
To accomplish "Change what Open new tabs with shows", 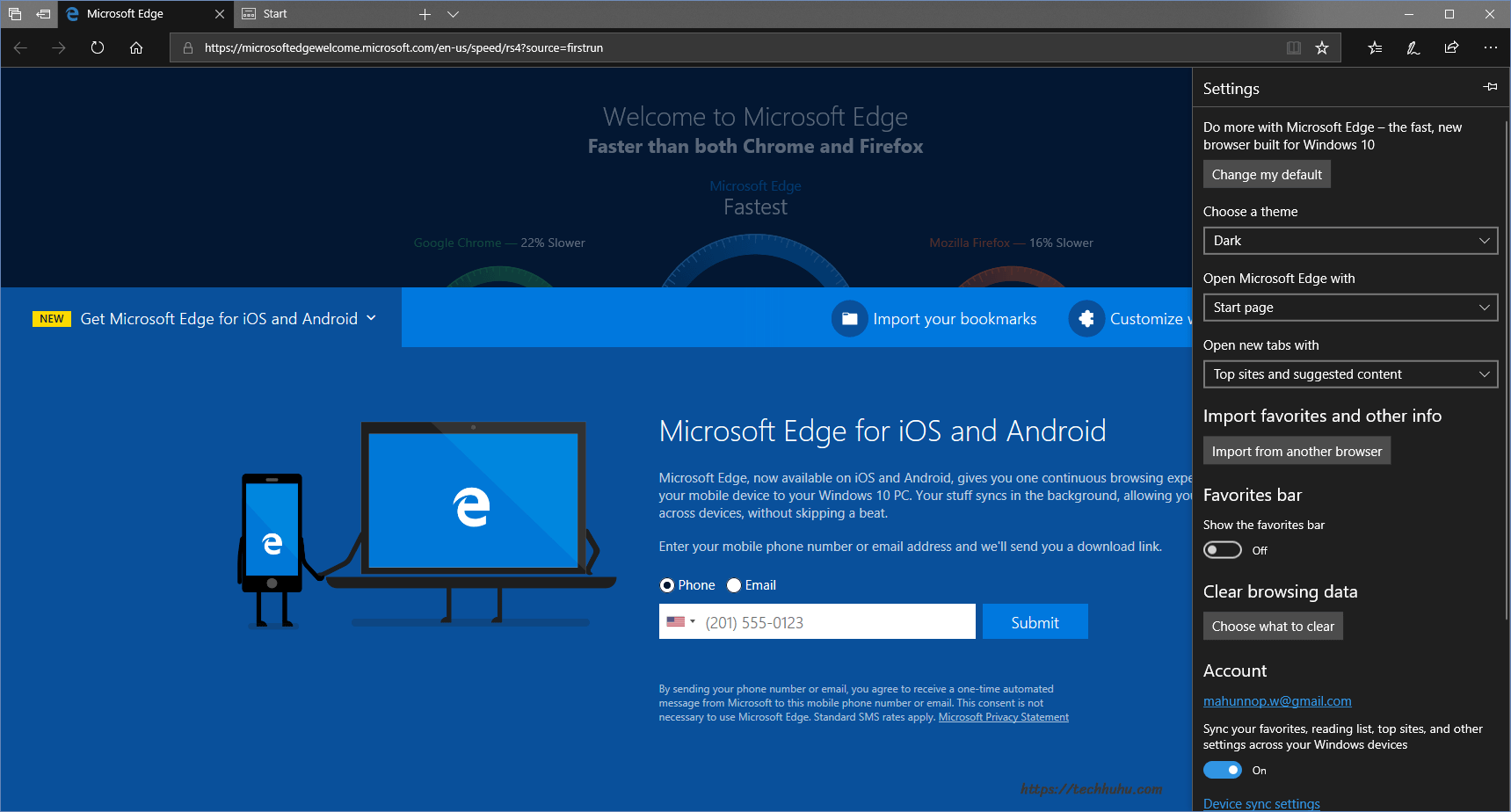I will [1349, 373].
